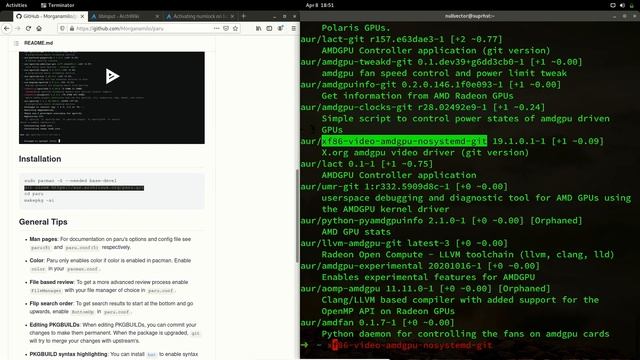Viewport: 640px width, 360px height.
Task: Click aur/amdfan terminal line
Action: click(x=378, y=323)
